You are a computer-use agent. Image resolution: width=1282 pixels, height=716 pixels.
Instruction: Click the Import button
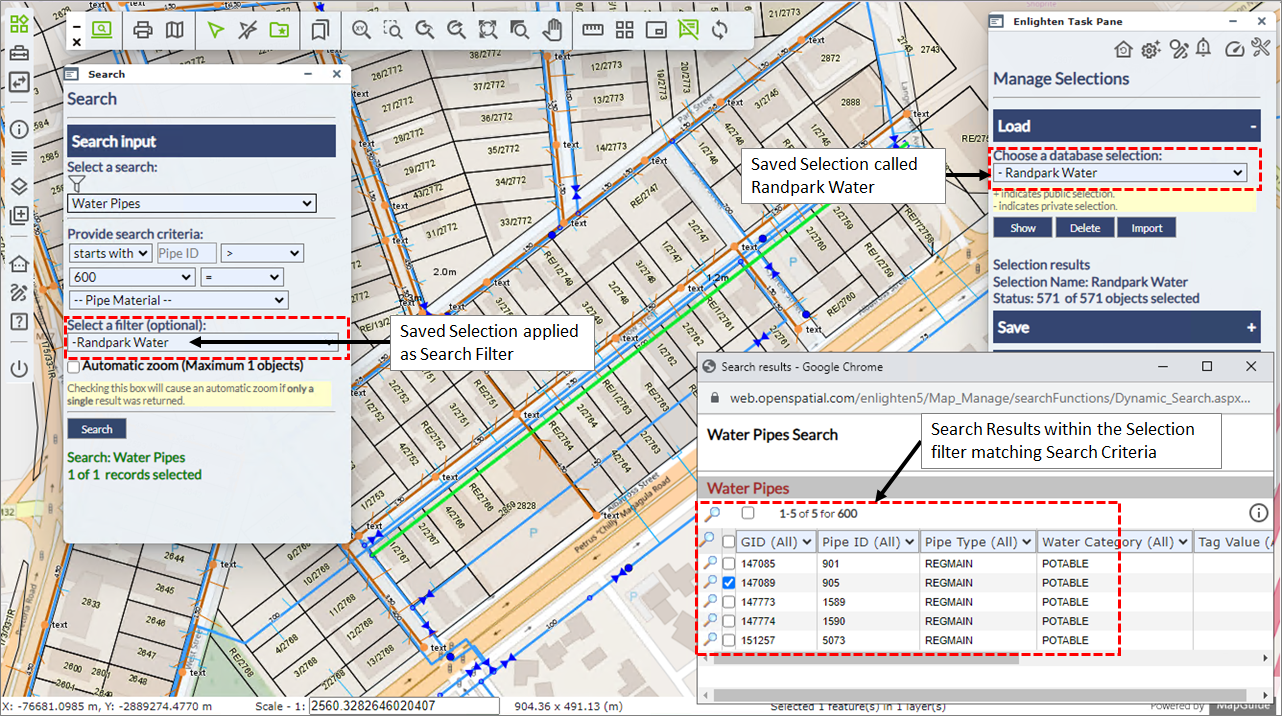1147,228
